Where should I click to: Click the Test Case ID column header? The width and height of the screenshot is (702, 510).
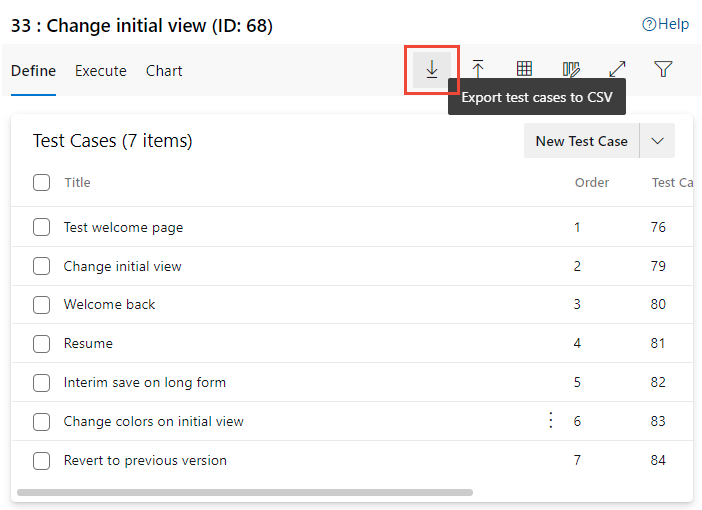(x=672, y=182)
